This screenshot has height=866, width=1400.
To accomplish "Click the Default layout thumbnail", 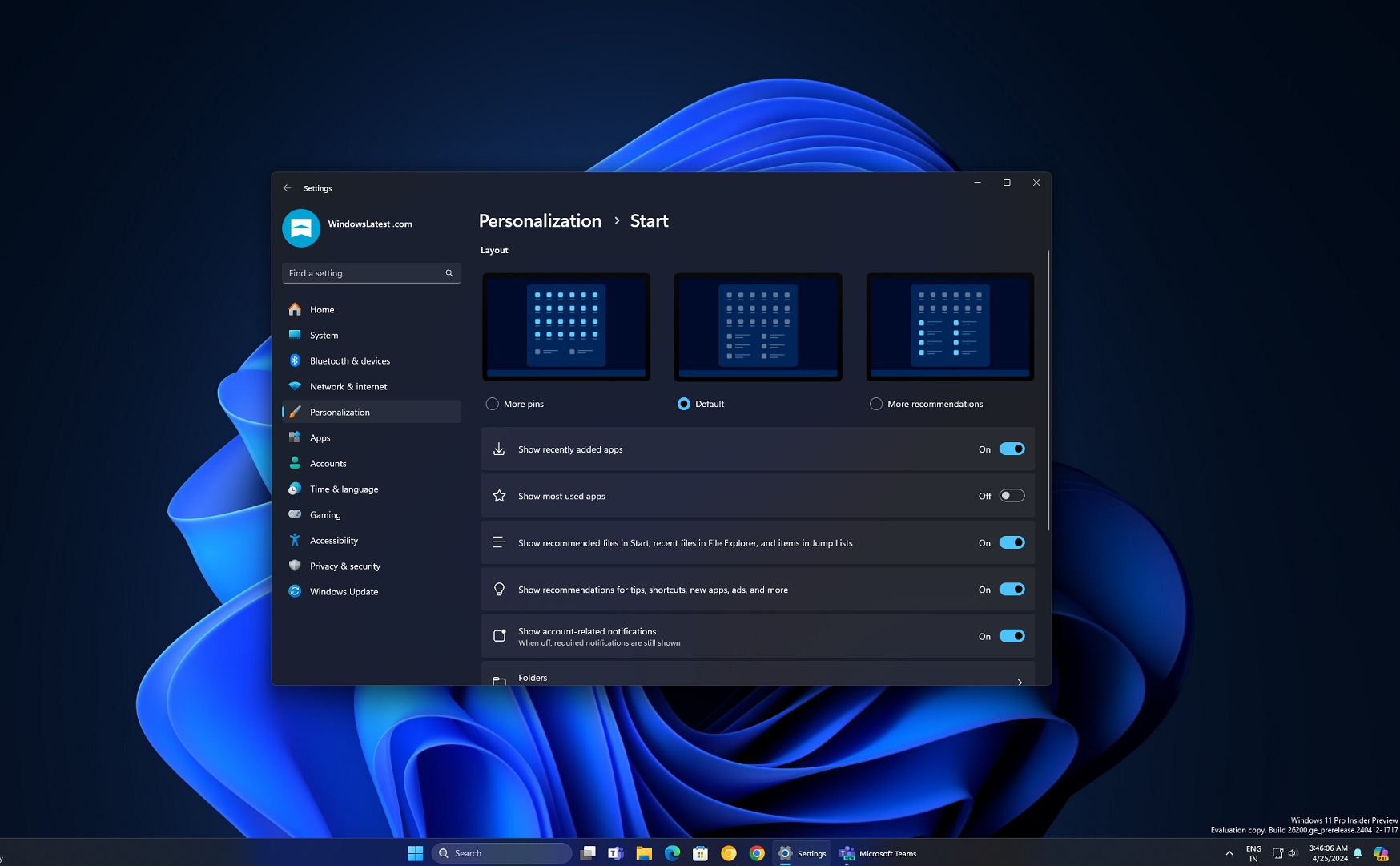I will click(758, 327).
